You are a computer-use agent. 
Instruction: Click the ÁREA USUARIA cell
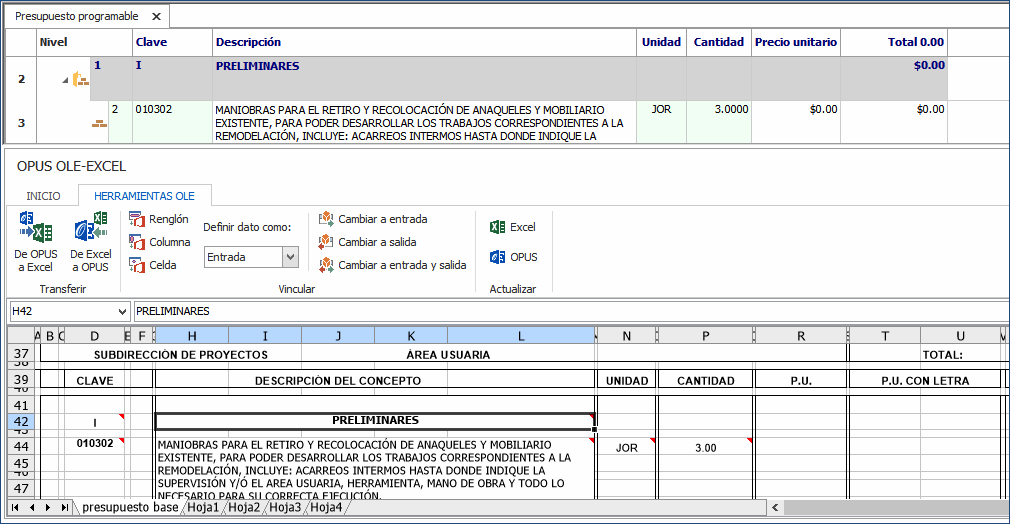click(448, 354)
